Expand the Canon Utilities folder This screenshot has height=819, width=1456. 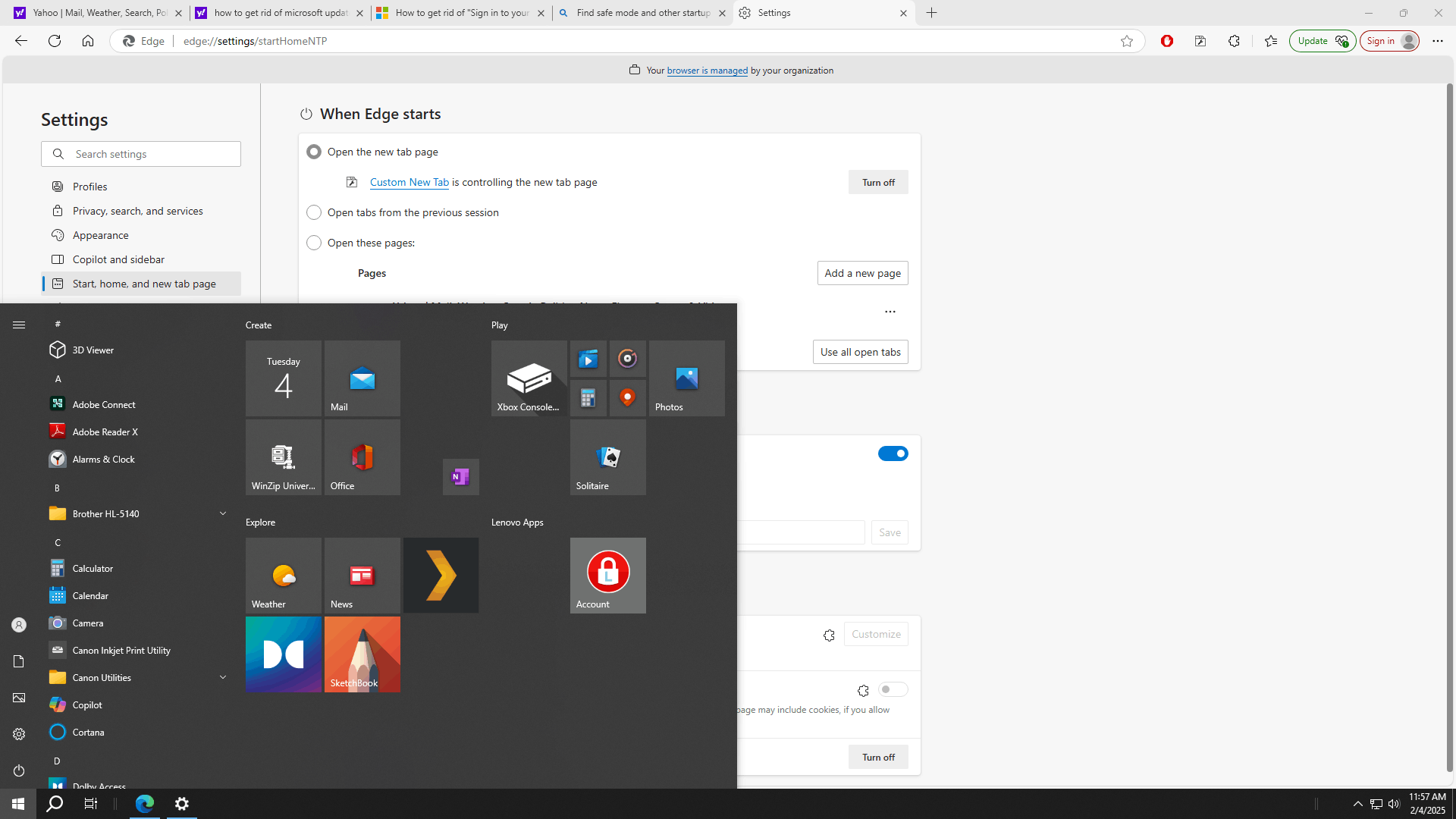coord(223,677)
